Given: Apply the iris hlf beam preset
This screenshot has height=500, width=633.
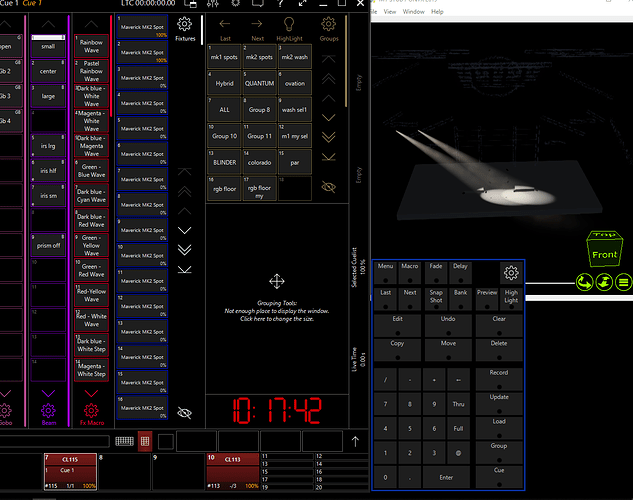Looking at the screenshot, I should 48,171.
